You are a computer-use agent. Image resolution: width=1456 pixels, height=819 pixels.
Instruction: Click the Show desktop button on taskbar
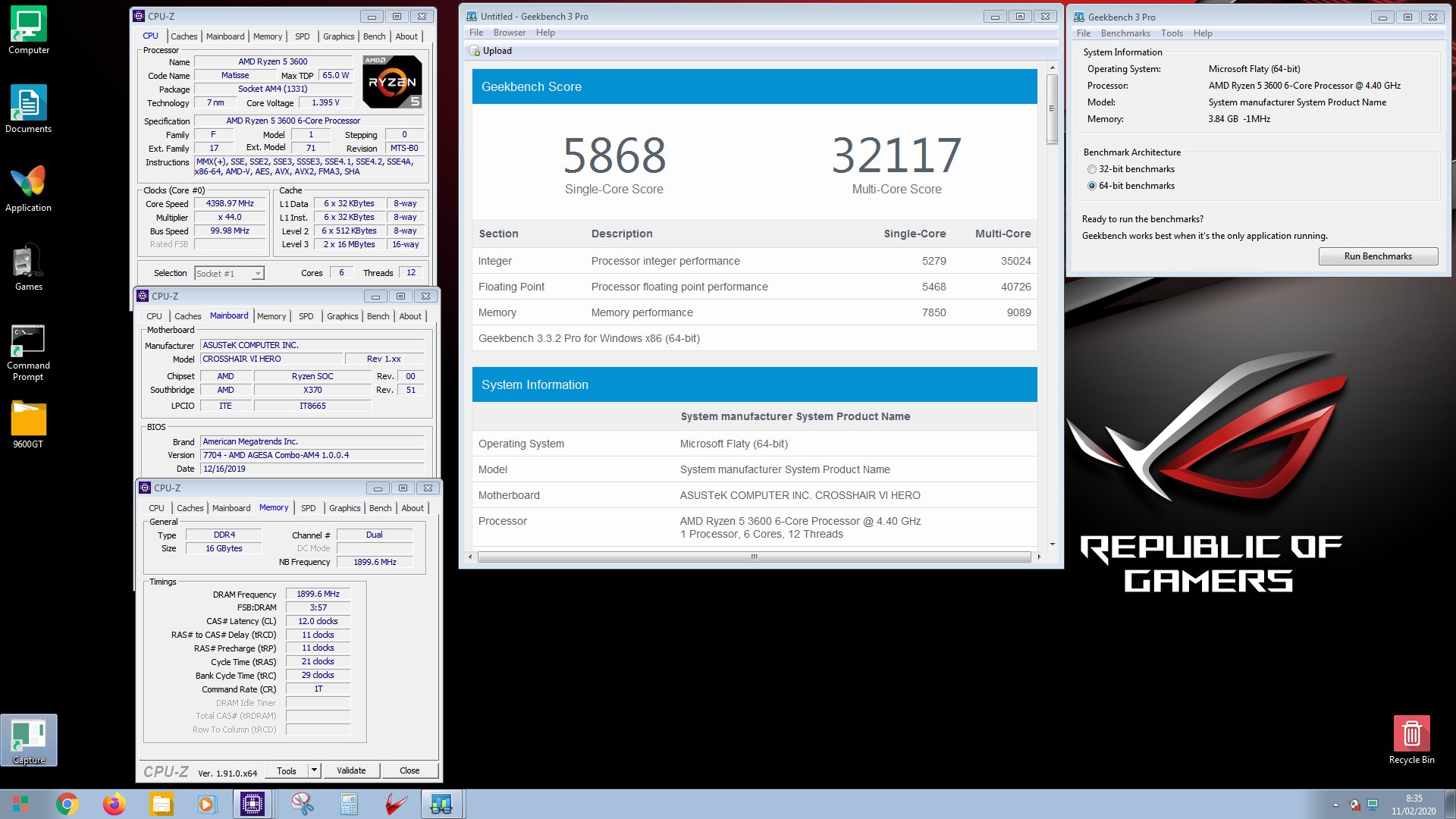click(1451, 805)
